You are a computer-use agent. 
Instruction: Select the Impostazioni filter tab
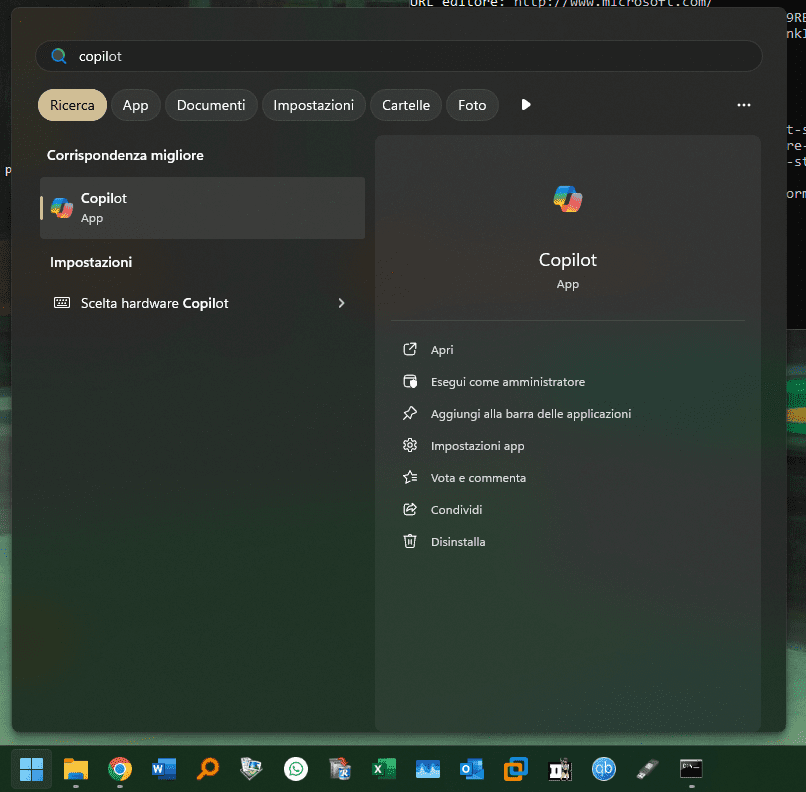(313, 104)
